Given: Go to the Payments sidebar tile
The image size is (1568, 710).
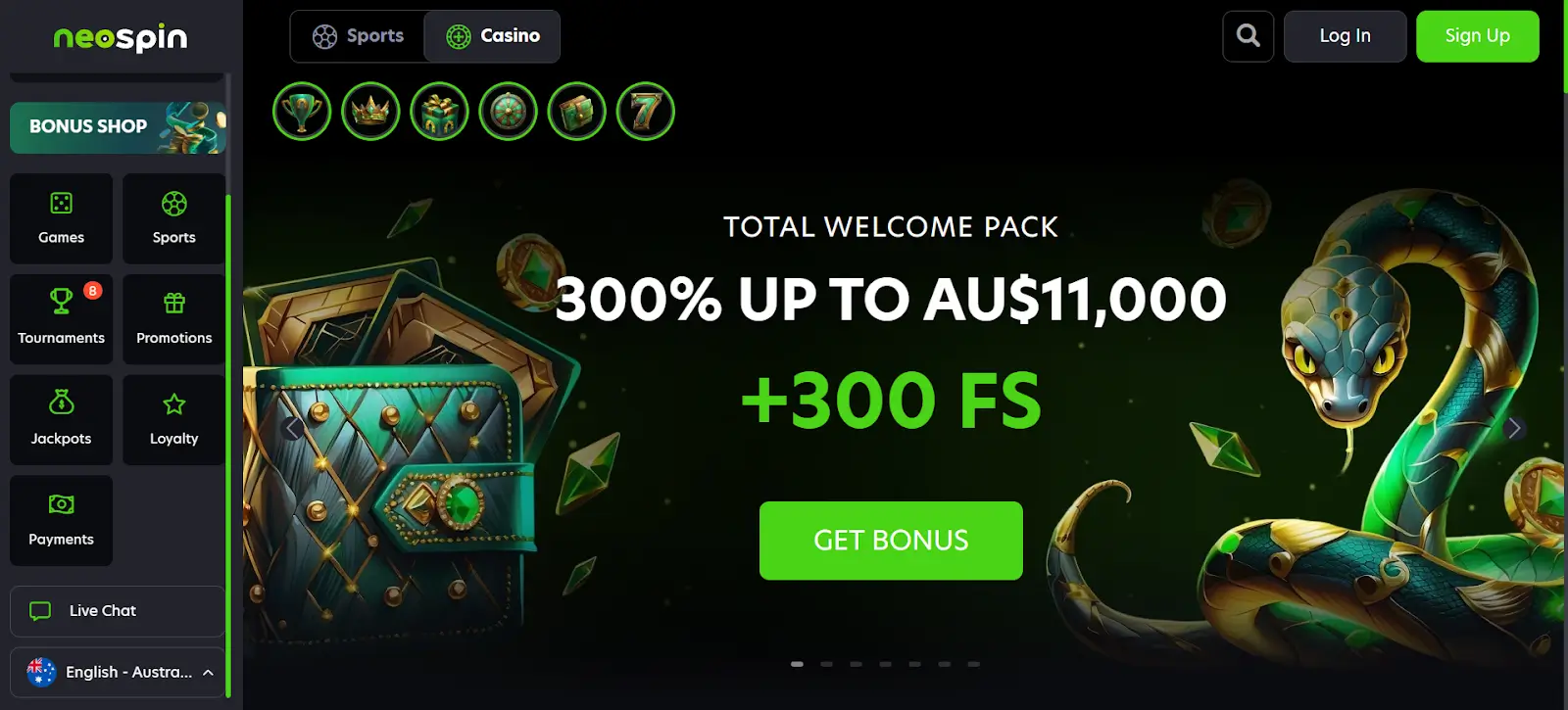Looking at the screenshot, I should (x=61, y=521).
